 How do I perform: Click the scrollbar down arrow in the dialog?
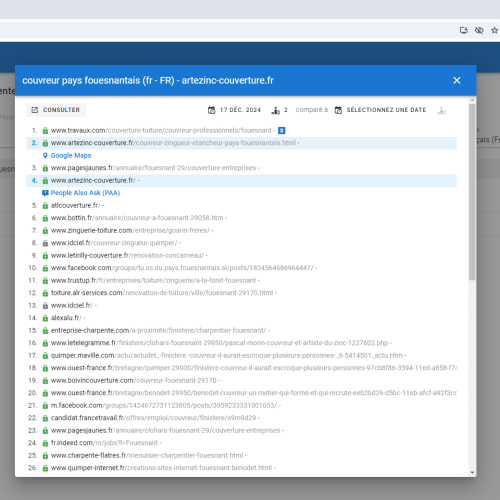[472, 472]
